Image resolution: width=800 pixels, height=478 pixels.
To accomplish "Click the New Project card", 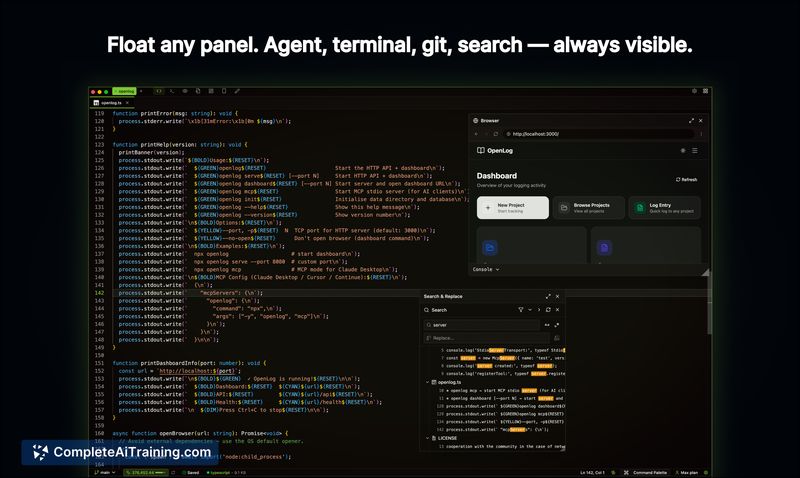I will [x=512, y=207].
